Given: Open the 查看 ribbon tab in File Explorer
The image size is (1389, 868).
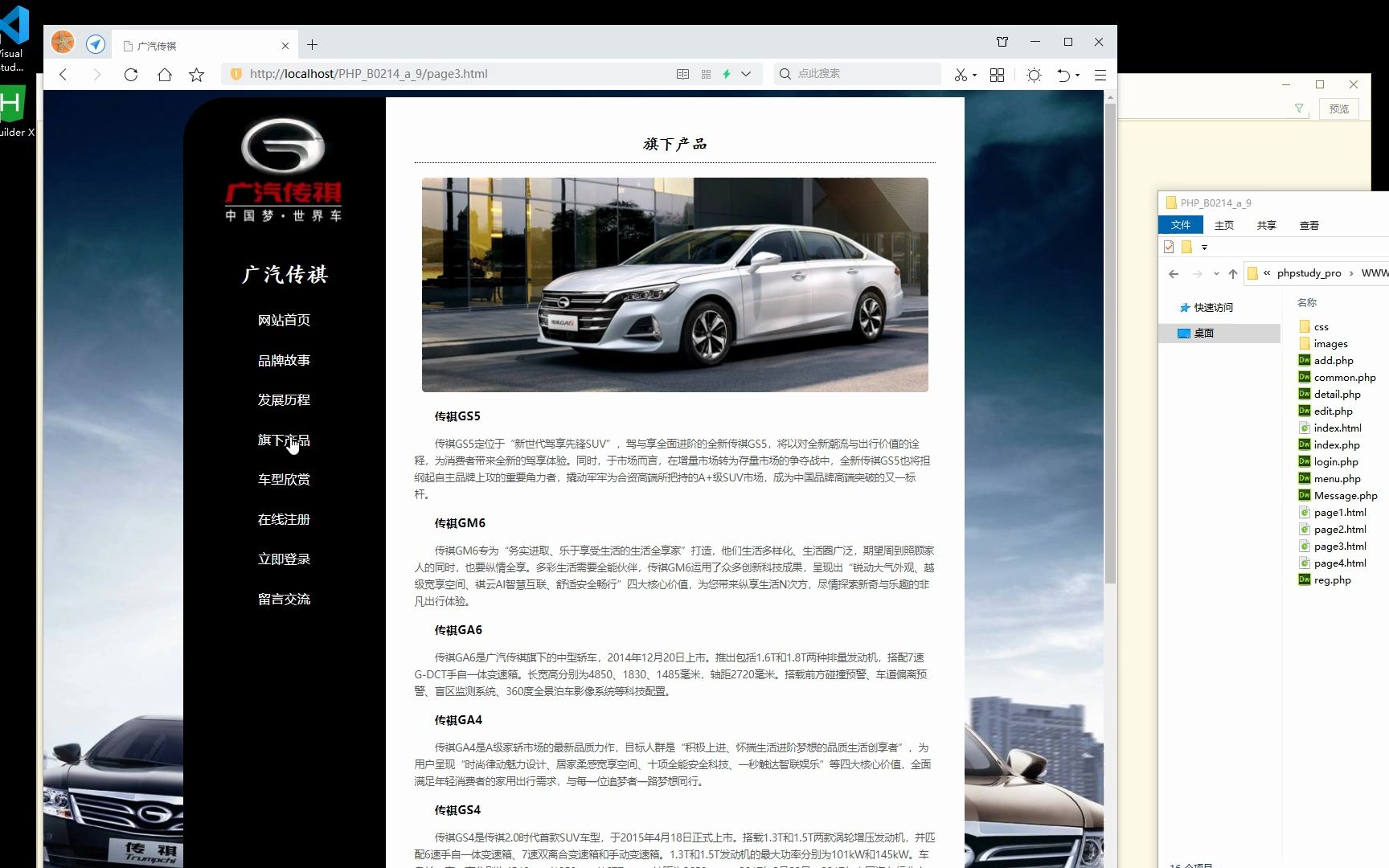Looking at the screenshot, I should click(1309, 225).
